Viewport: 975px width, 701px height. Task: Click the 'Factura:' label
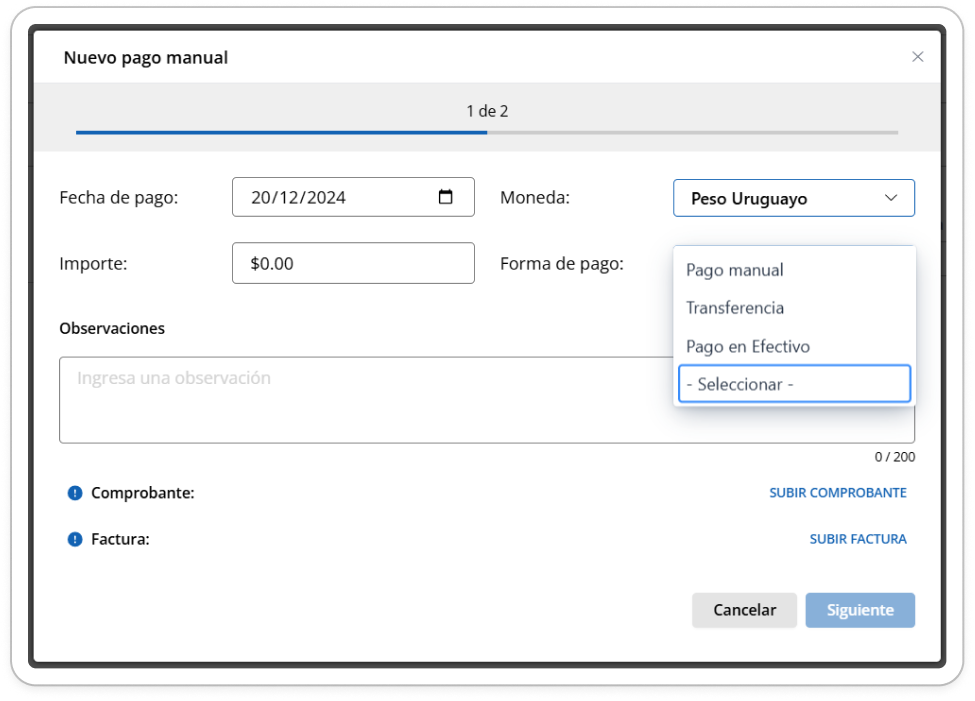[x=120, y=539]
